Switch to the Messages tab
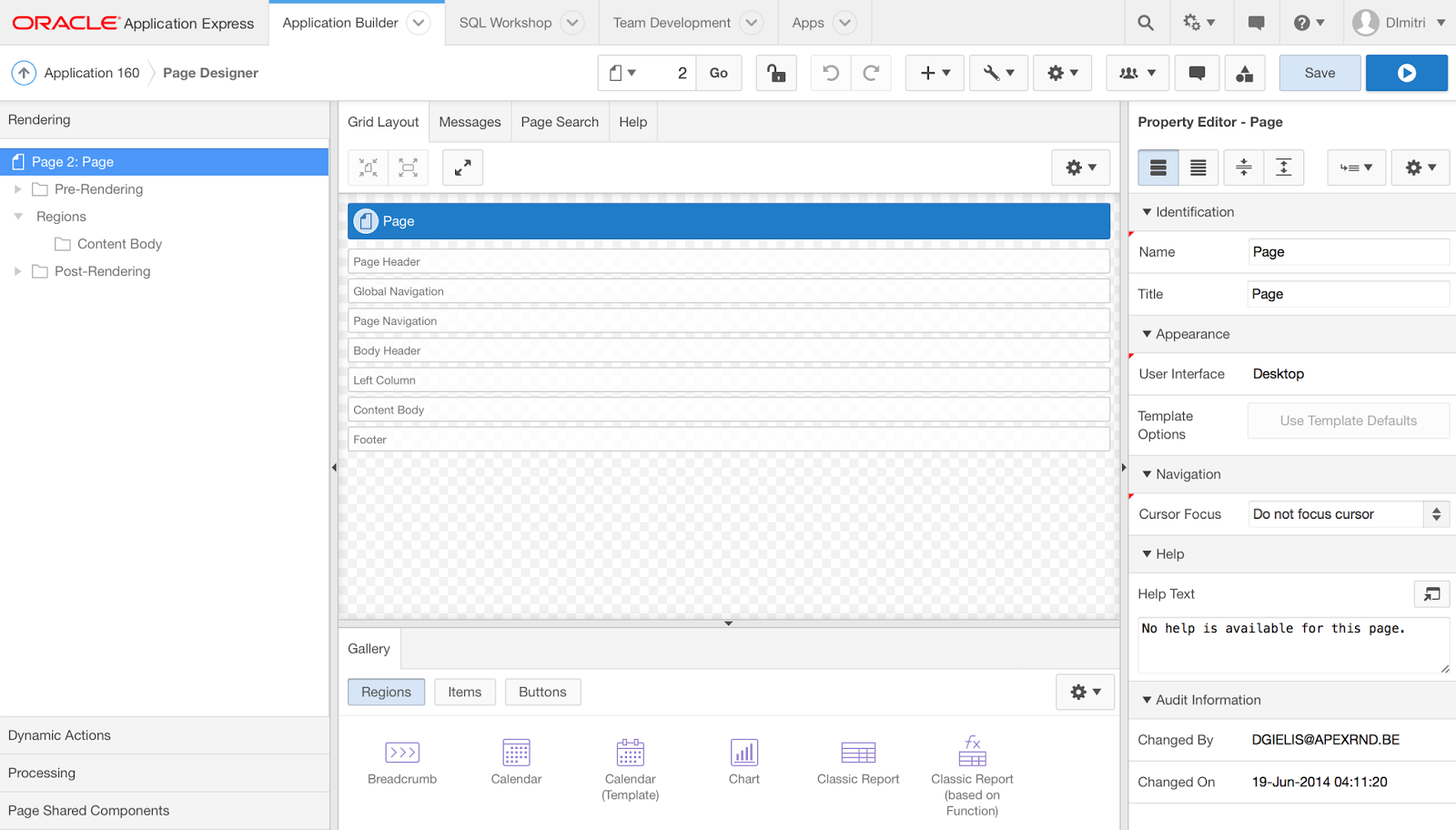 tap(470, 122)
